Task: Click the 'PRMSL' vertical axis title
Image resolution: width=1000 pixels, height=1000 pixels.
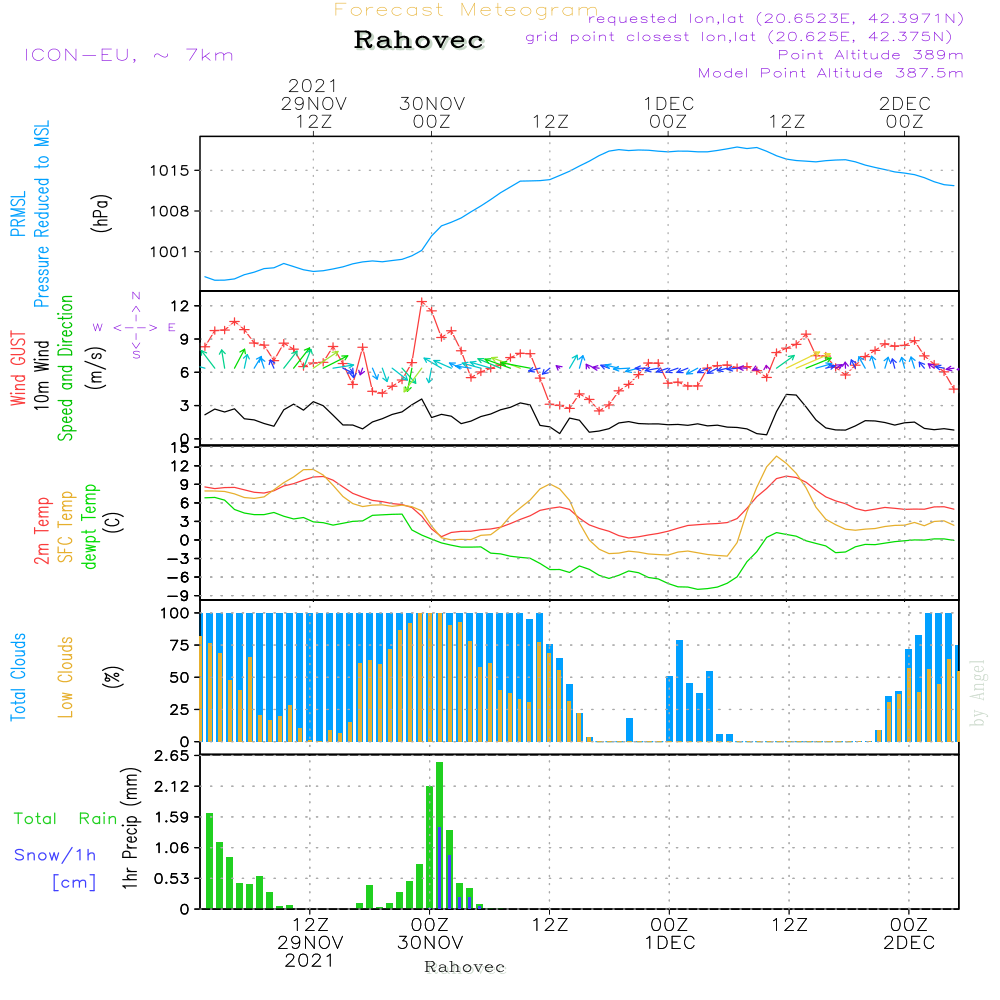Action: point(18,214)
